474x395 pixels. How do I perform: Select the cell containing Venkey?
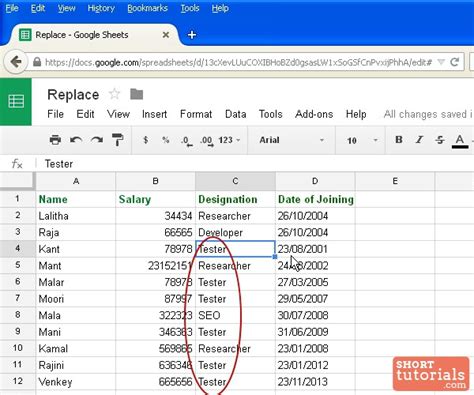[x=76, y=382]
